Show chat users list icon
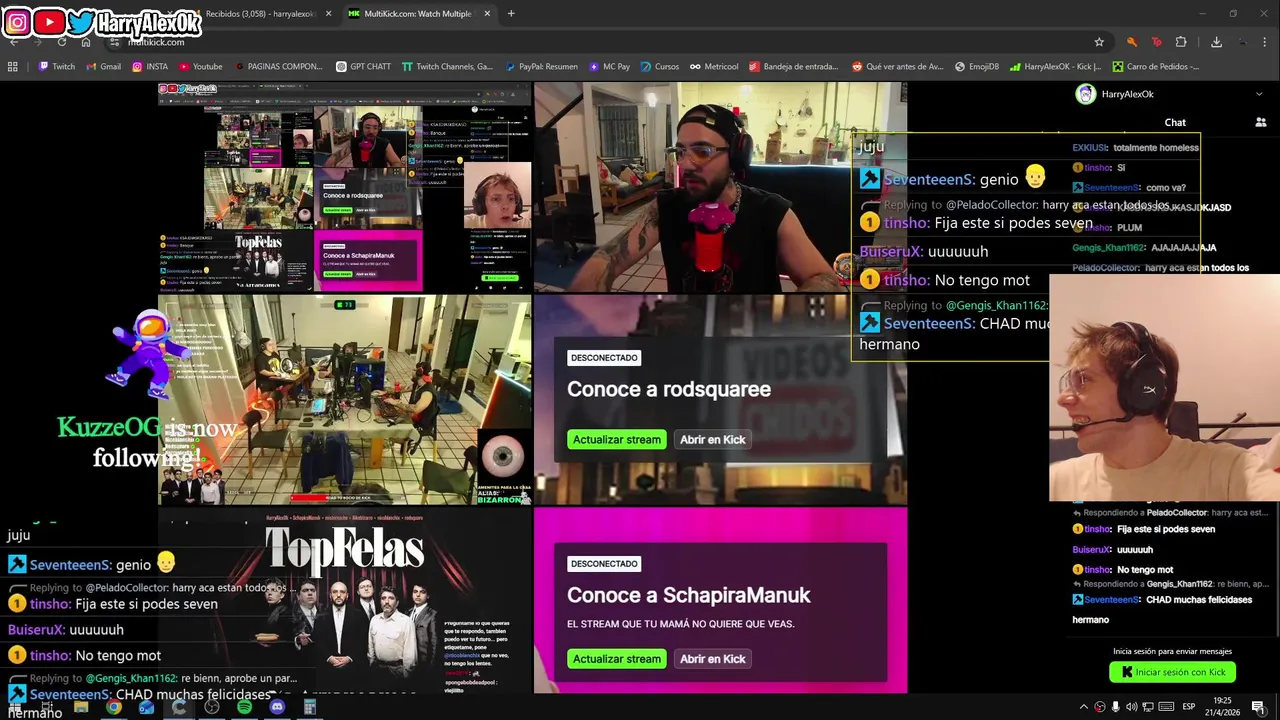The width and height of the screenshot is (1280, 720). tap(1260, 122)
